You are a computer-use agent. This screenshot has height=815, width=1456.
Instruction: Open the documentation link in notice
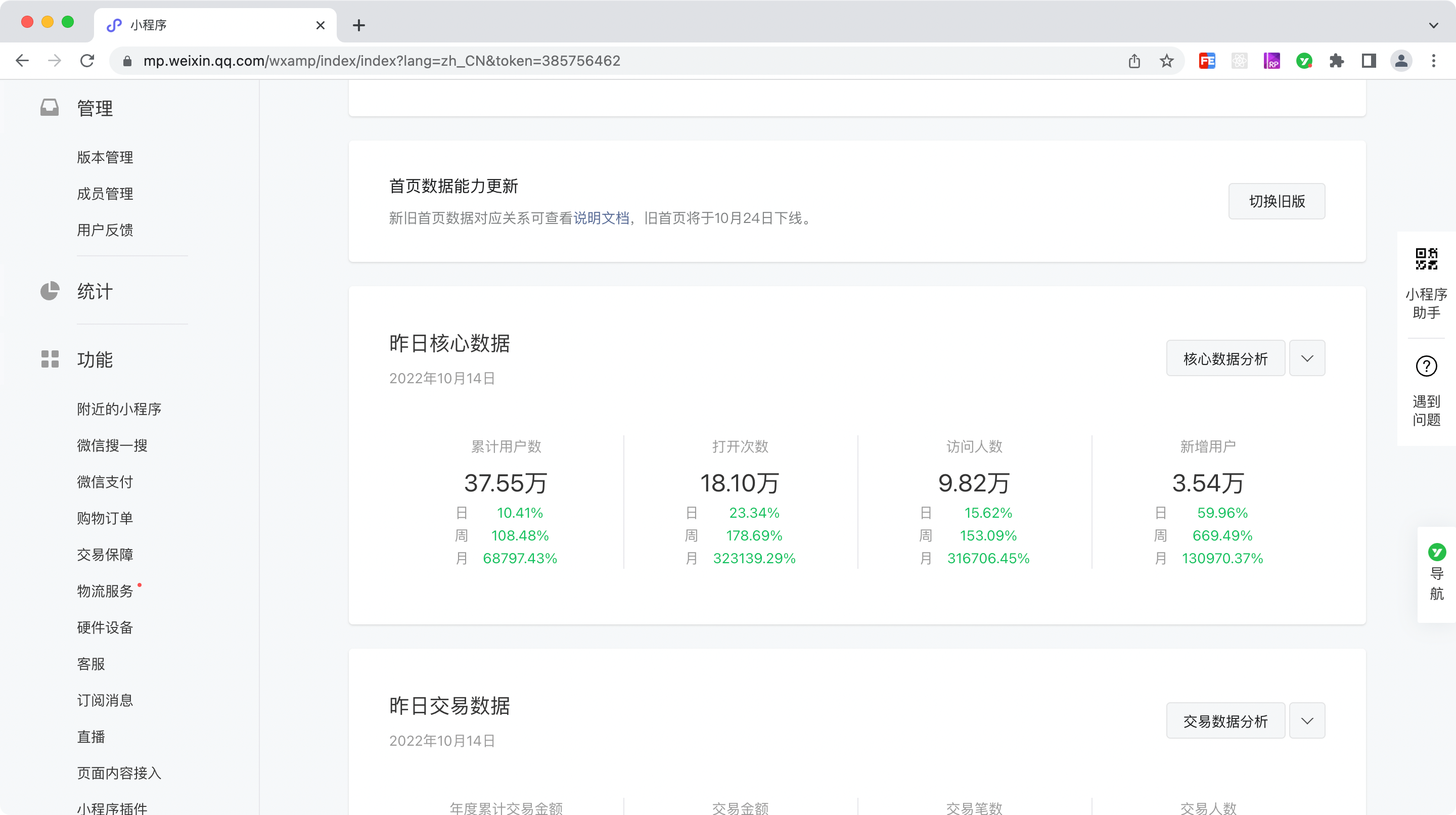pyautogui.click(x=601, y=218)
